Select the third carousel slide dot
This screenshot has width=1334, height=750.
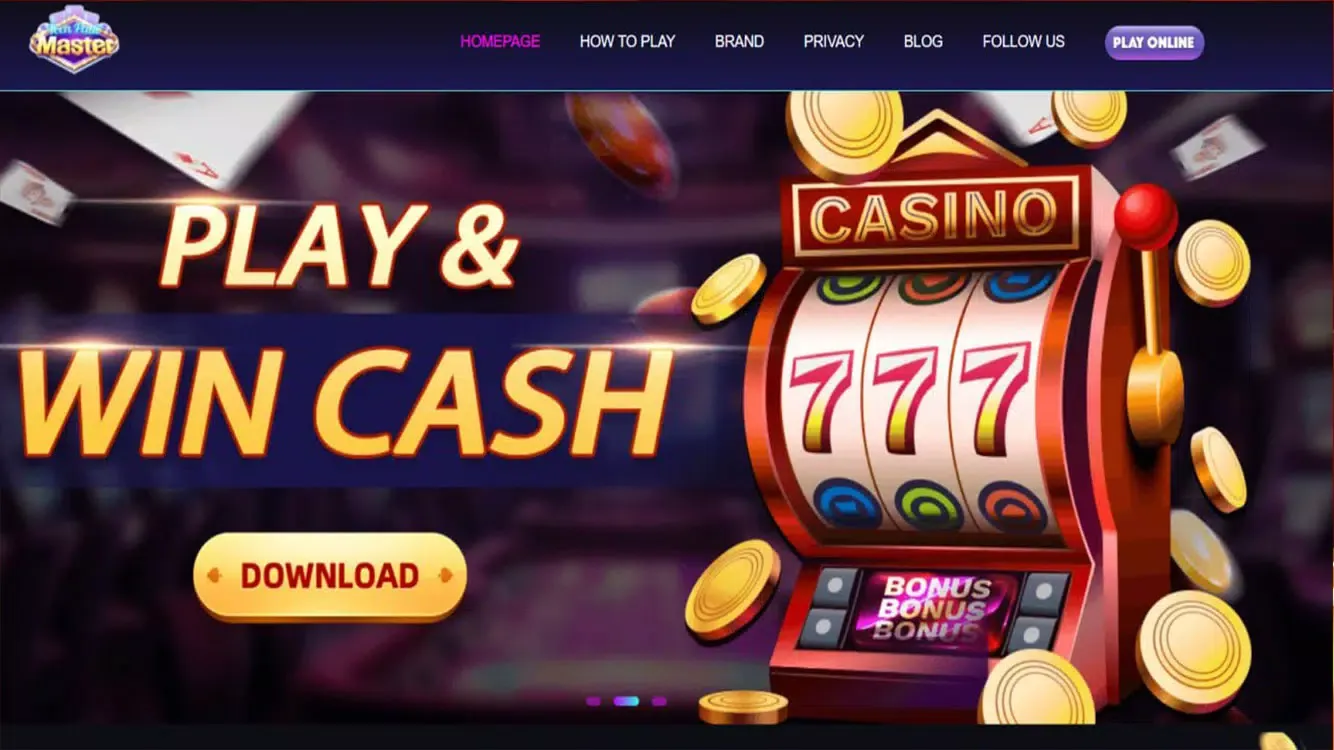pyautogui.click(x=659, y=701)
